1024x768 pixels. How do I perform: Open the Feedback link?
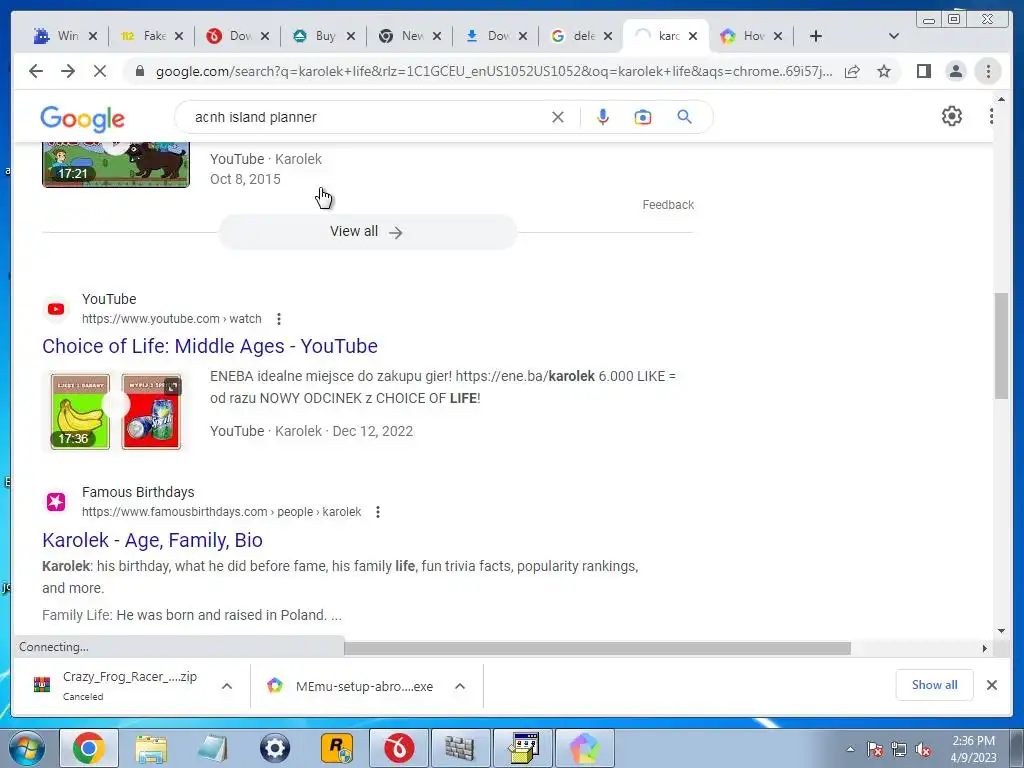click(667, 204)
